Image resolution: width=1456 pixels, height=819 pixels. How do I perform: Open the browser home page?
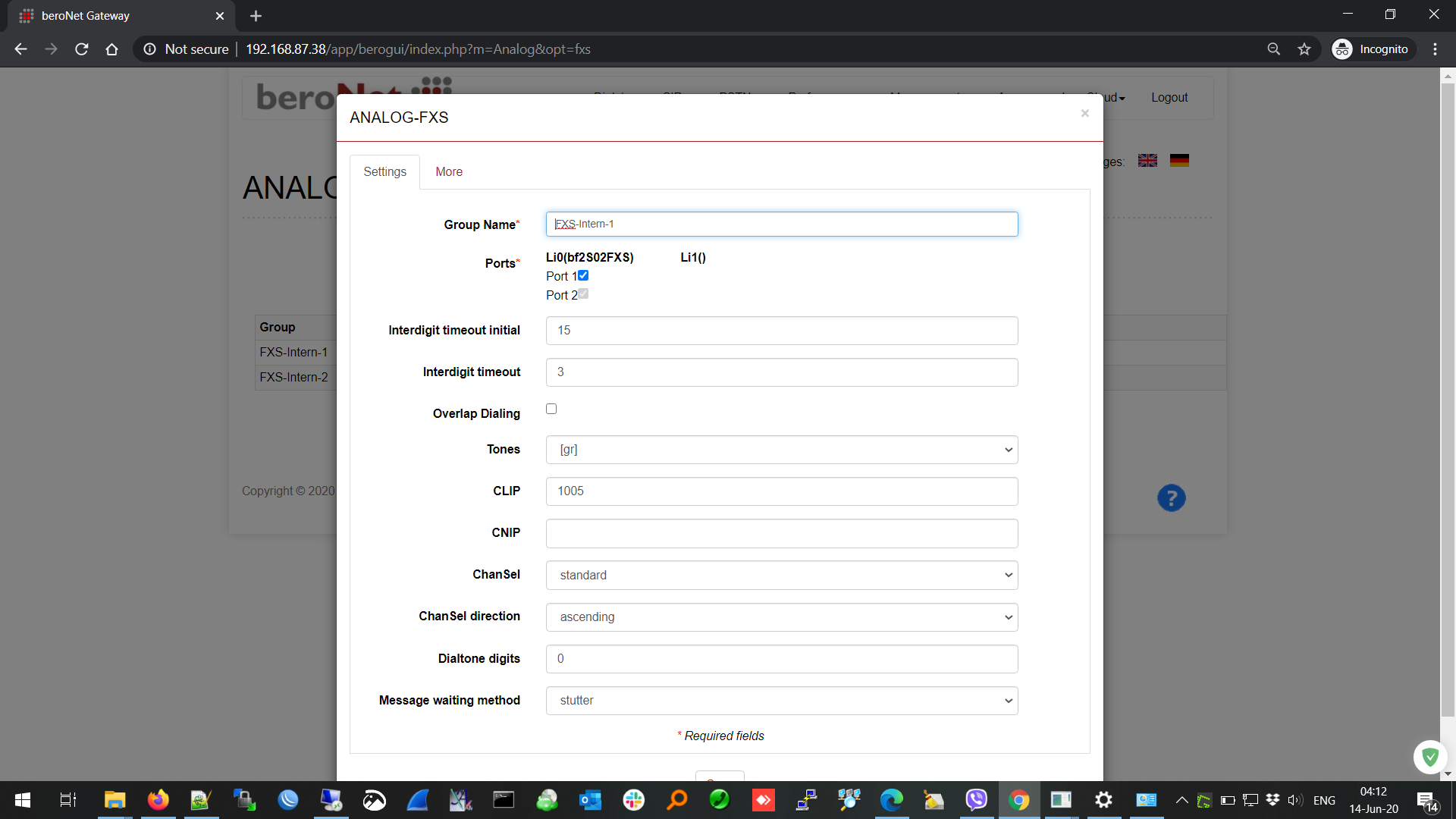[x=112, y=49]
